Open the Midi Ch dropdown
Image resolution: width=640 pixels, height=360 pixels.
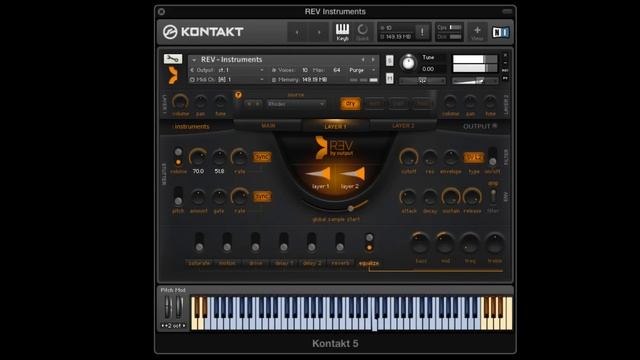227,80
